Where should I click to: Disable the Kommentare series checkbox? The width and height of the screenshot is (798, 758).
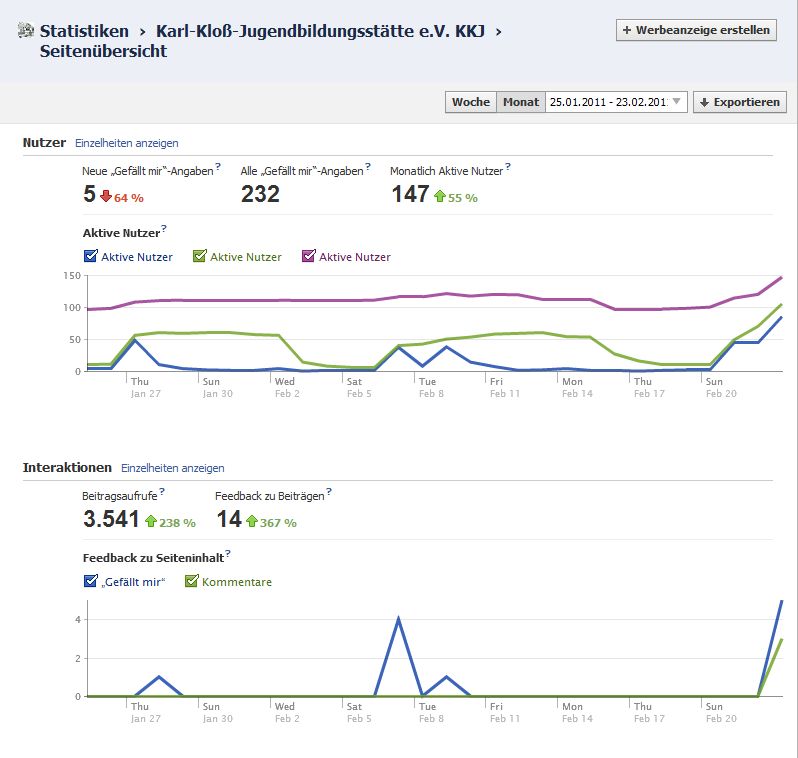coord(191,582)
